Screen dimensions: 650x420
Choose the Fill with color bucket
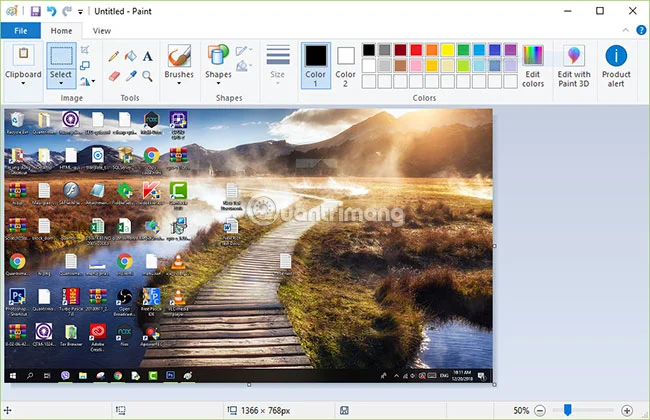pos(131,56)
